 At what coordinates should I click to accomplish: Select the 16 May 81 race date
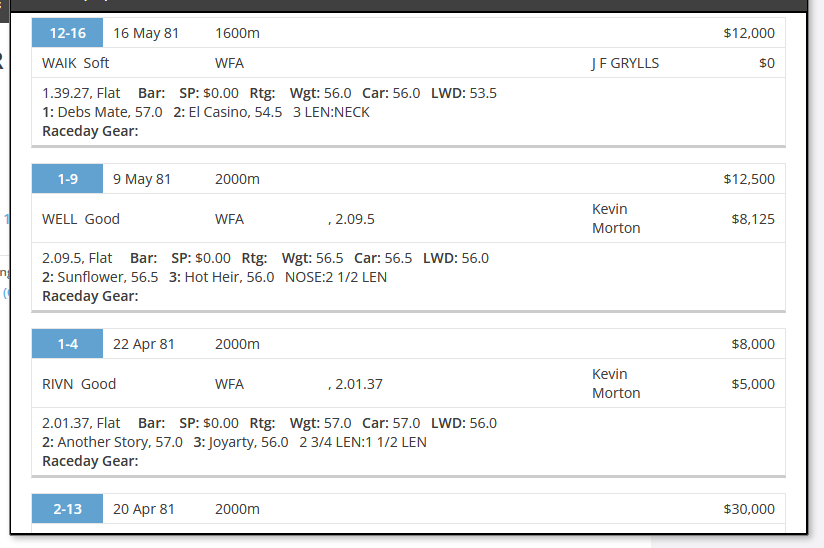coord(146,33)
